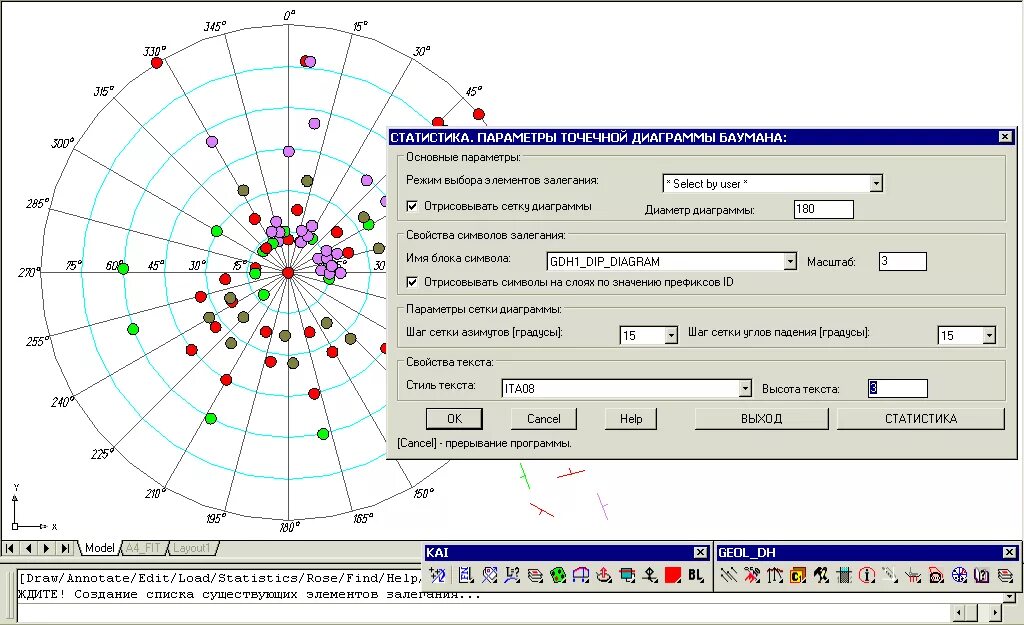1024x625 pixels.
Task: Click the command line scroll-right arrow
Action: coord(995,613)
